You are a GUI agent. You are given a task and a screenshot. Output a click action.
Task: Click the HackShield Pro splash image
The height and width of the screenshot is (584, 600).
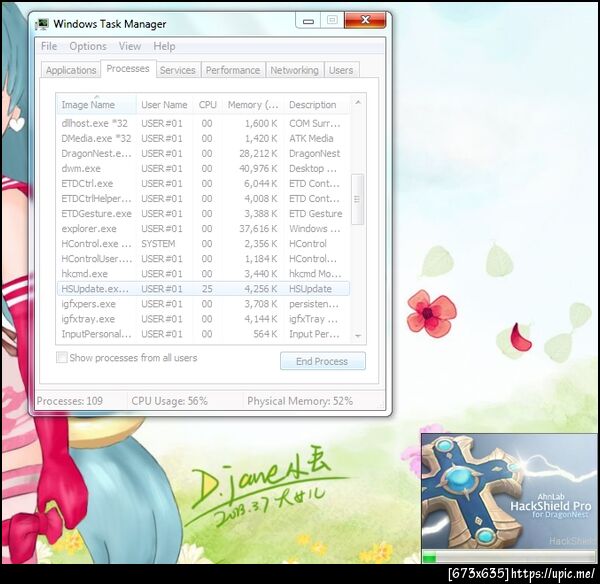(509, 492)
